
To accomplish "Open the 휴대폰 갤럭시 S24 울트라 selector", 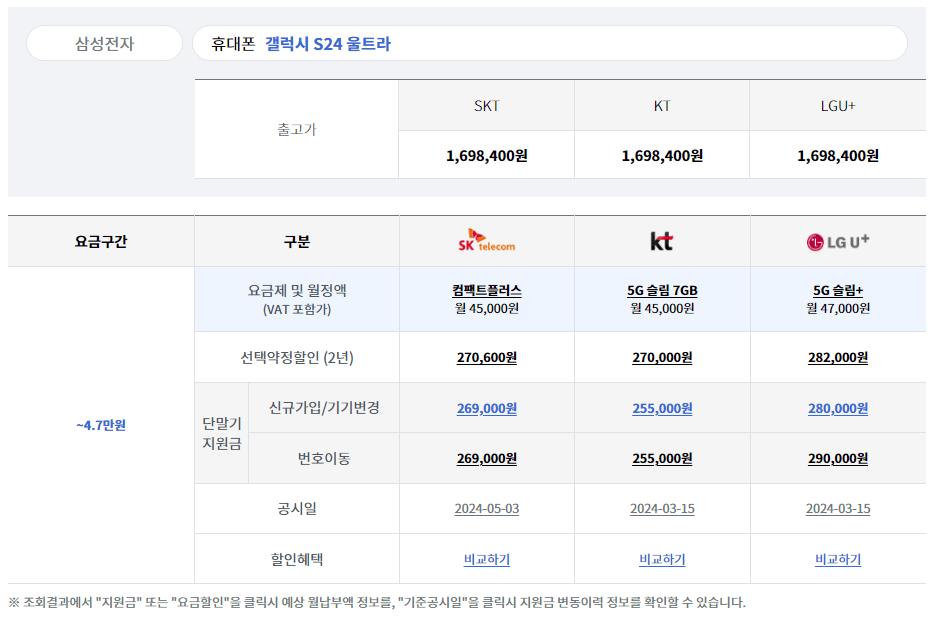I will (549, 43).
